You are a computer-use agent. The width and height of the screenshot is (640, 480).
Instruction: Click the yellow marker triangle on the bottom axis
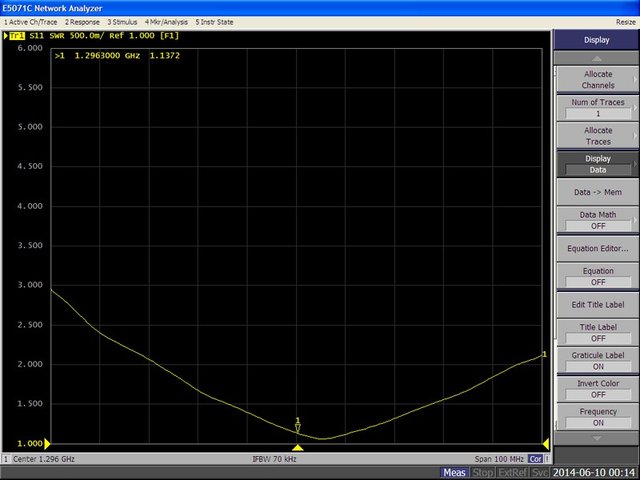click(297, 447)
